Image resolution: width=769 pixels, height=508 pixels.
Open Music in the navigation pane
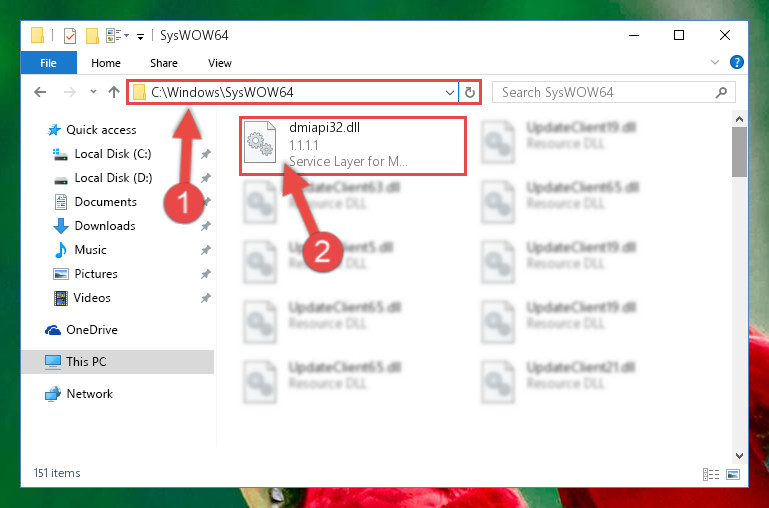80,250
